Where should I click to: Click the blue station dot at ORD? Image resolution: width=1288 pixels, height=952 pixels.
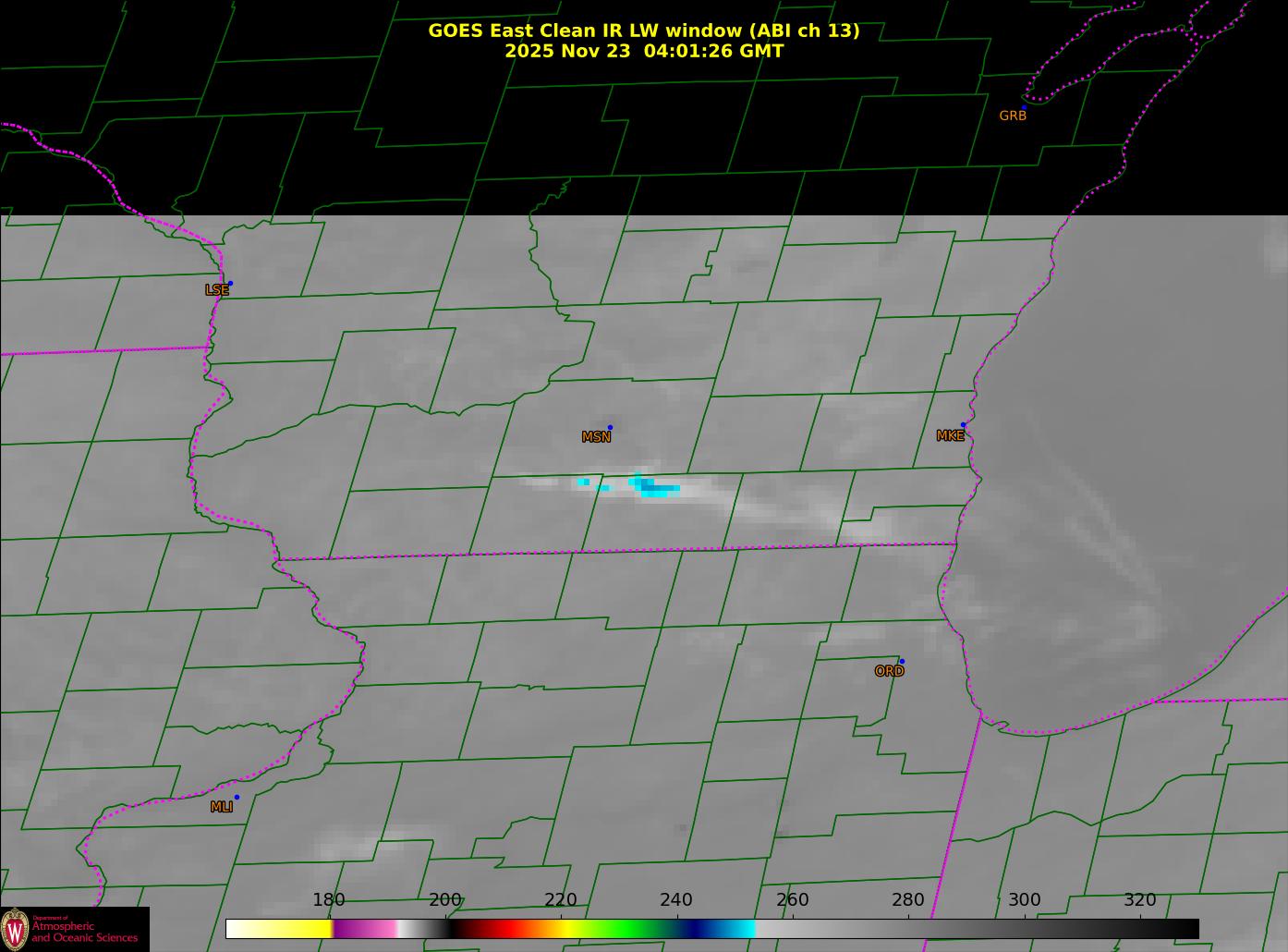point(902,662)
